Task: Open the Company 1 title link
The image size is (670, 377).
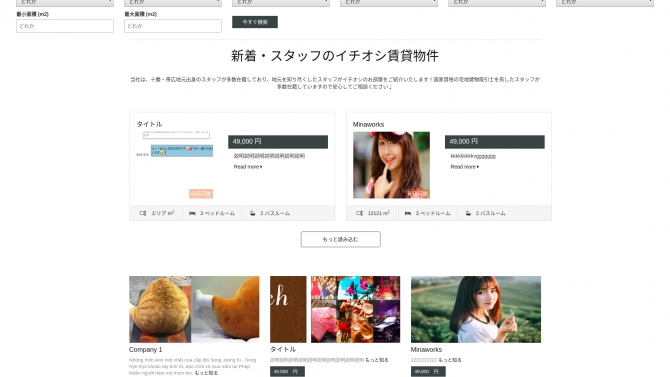Action: (146, 350)
